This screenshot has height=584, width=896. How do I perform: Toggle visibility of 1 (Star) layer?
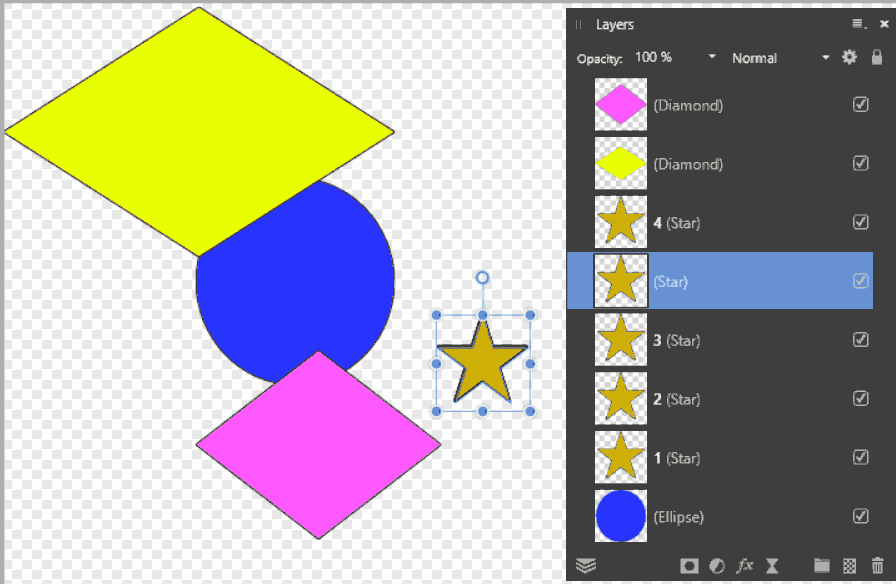tap(861, 457)
